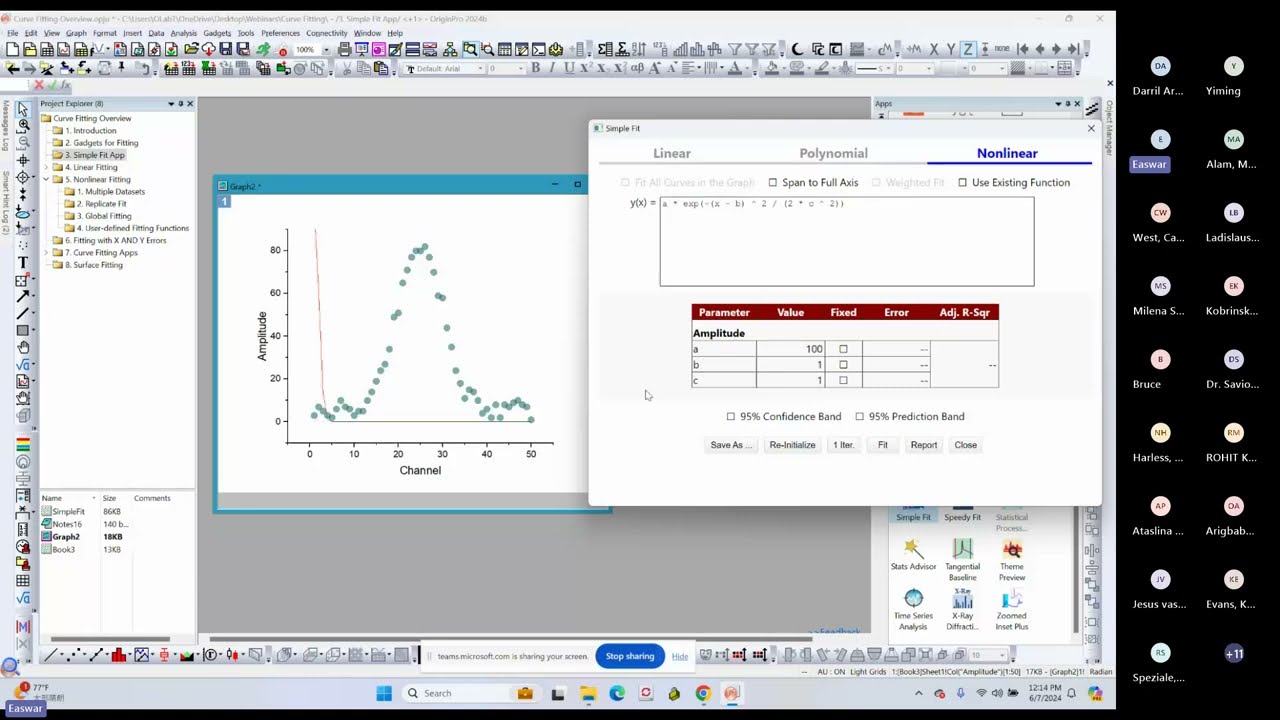Click the New Project icon in toolbar
The width and height of the screenshot is (1280, 720).
coord(12,49)
